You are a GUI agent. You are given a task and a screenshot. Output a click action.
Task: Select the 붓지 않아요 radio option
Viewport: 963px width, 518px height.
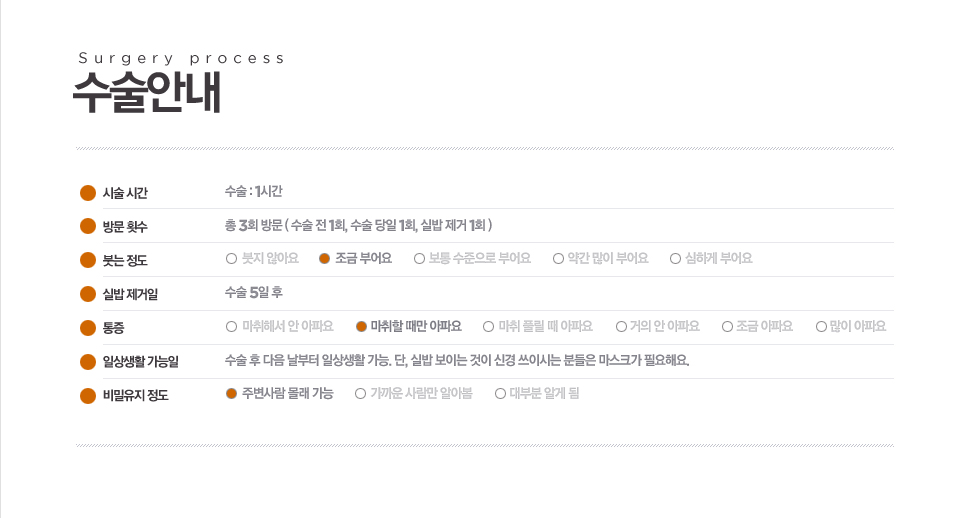coord(232,258)
